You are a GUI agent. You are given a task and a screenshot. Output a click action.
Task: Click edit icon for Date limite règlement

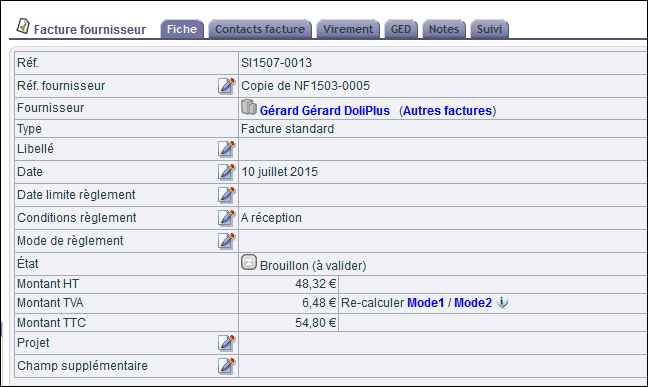tap(226, 195)
